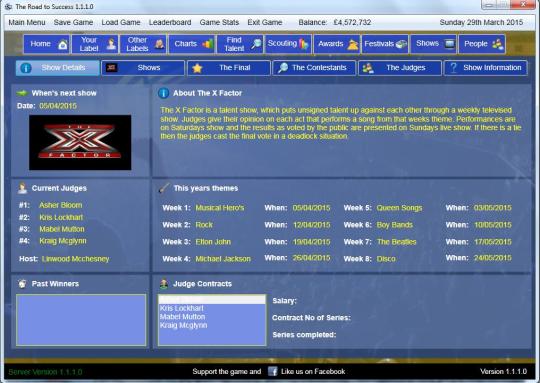Click Load Game in the menu bar
This screenshot has width=540, height=383.
tap(121, 22)
